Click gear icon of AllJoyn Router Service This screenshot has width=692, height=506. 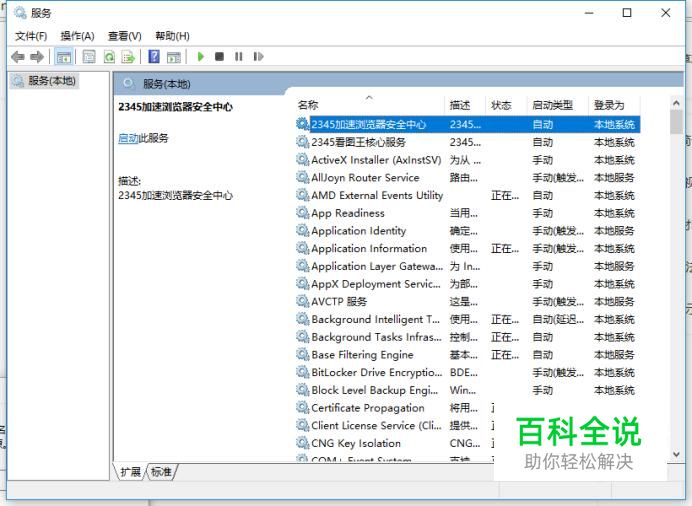pos(302,177)
